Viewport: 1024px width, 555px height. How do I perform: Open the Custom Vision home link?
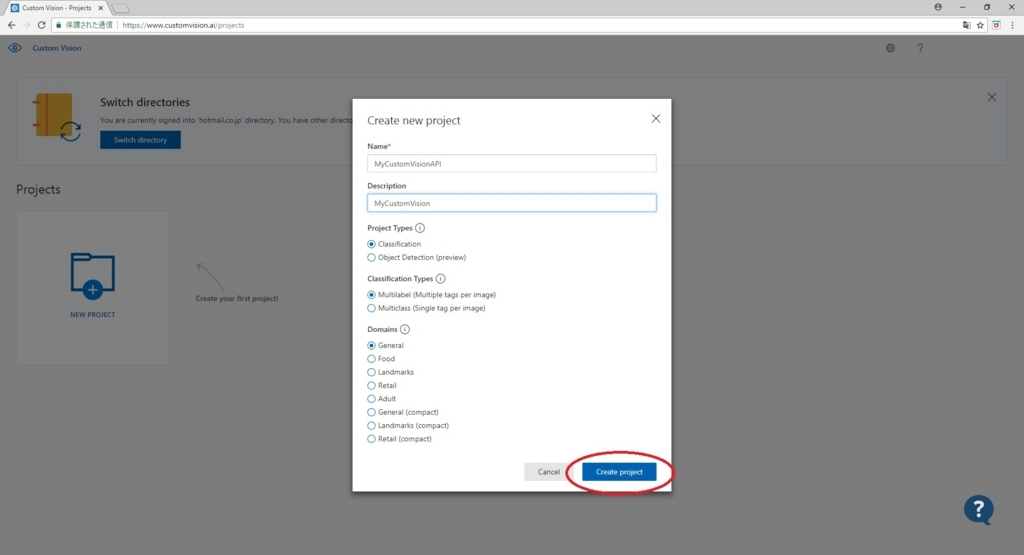click(57, 48)
